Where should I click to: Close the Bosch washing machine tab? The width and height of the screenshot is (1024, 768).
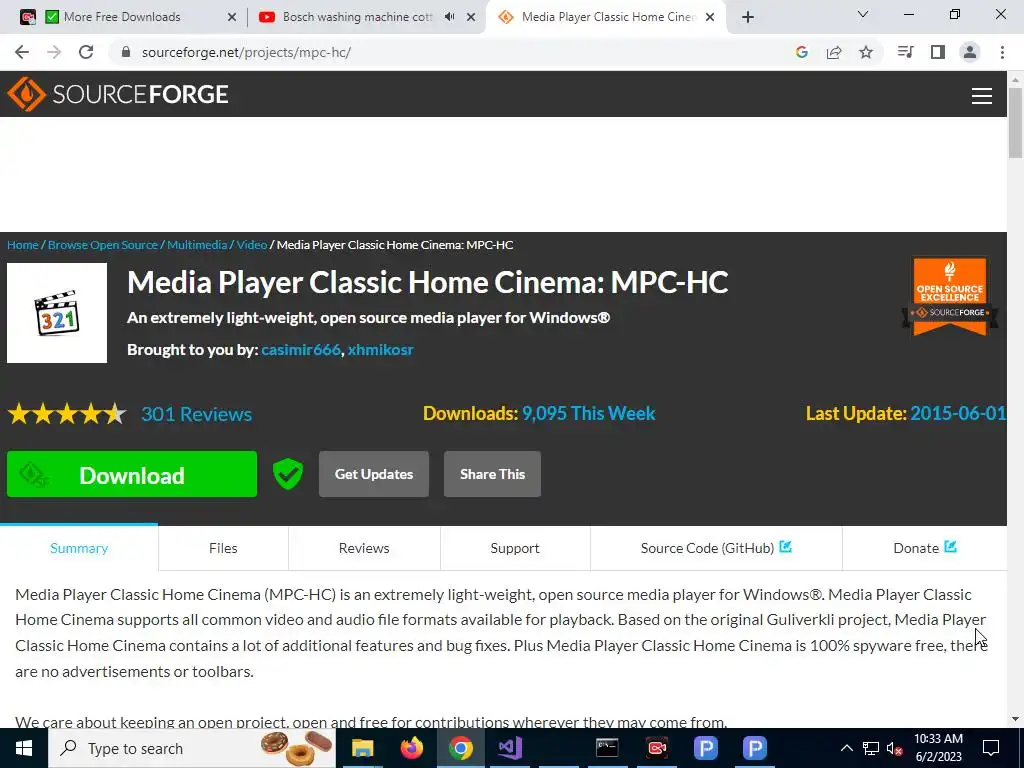pos(471,17)
